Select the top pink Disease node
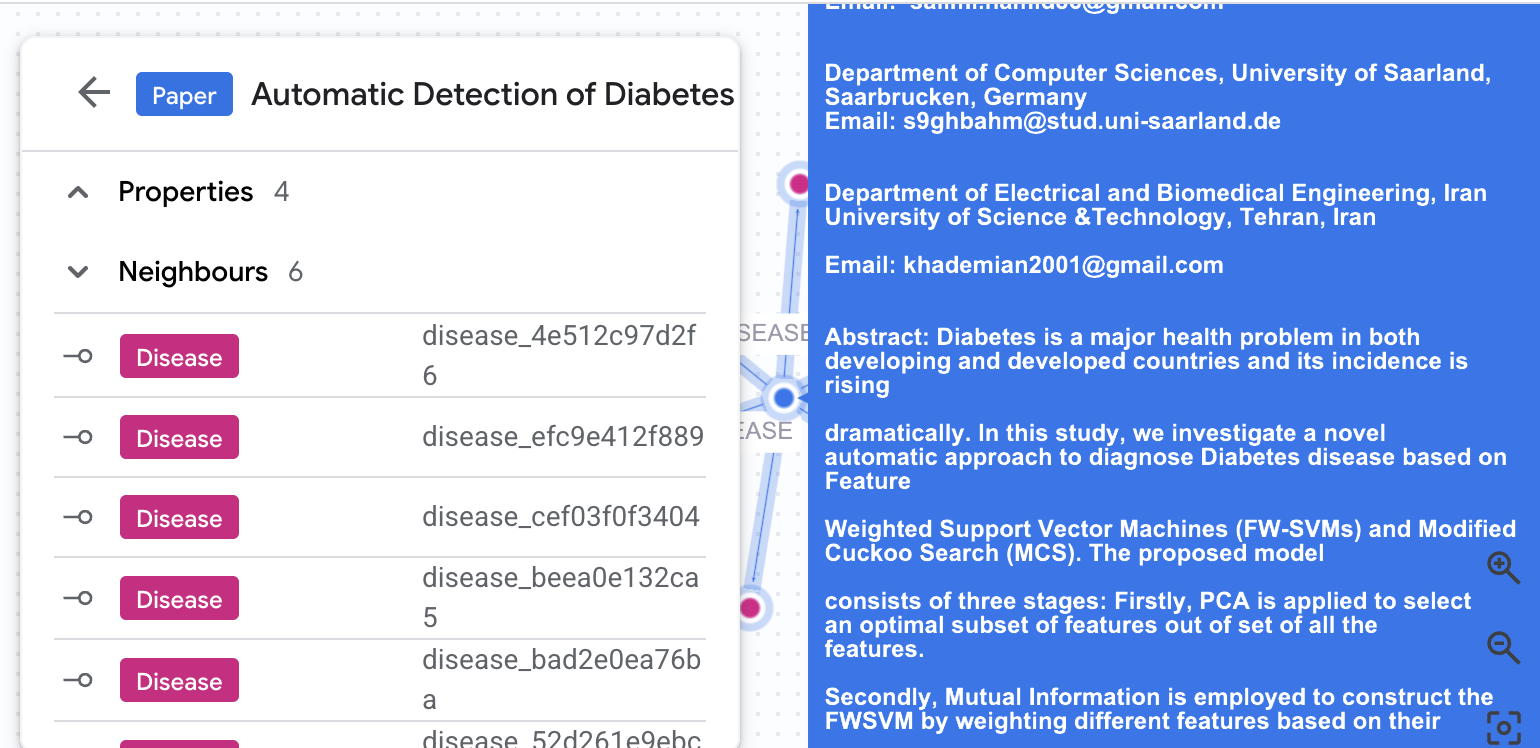 (798, 183)
